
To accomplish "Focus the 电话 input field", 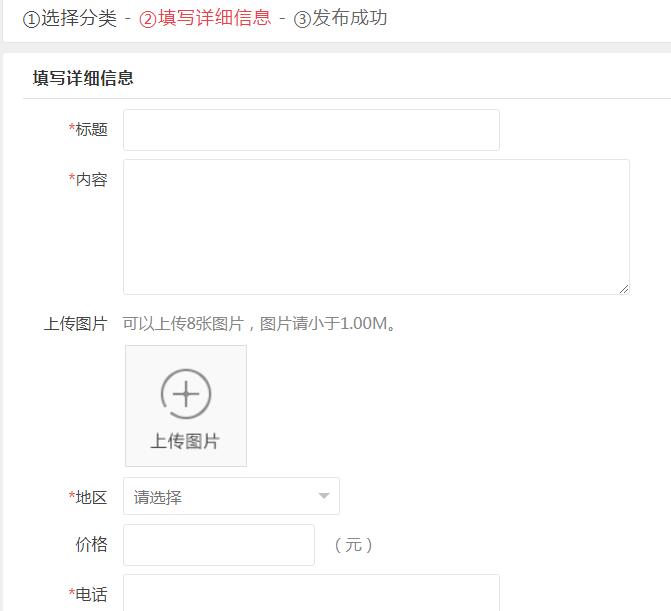I will pos(311,593).
